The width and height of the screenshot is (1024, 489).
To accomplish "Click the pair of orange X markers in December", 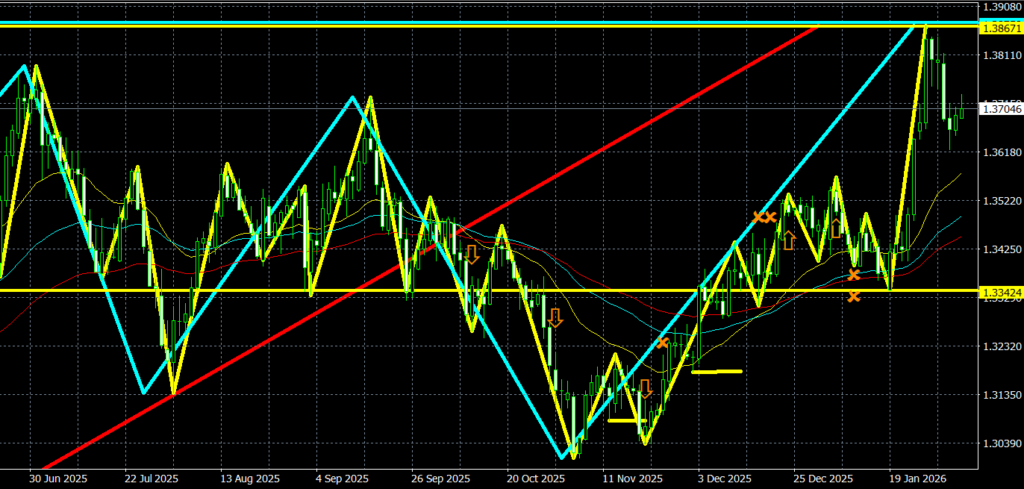I will [765, 217].
